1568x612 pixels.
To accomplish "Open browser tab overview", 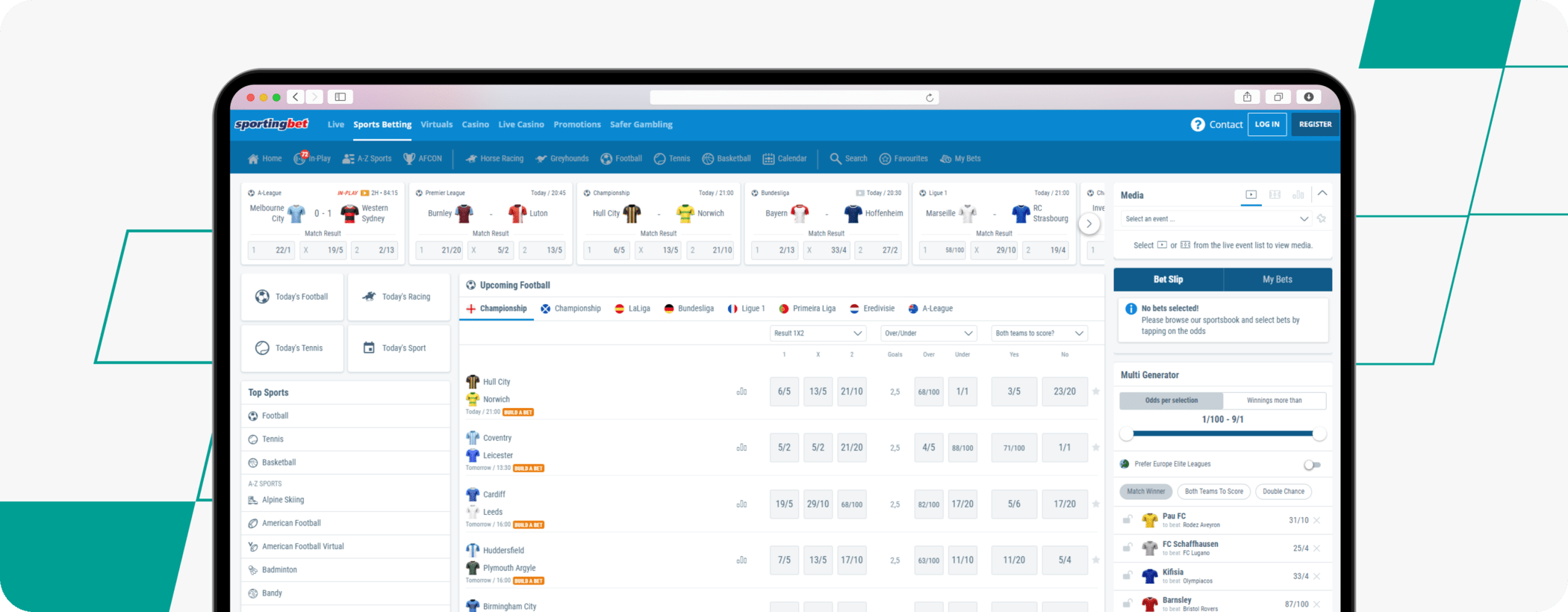I will [1278, 97].
